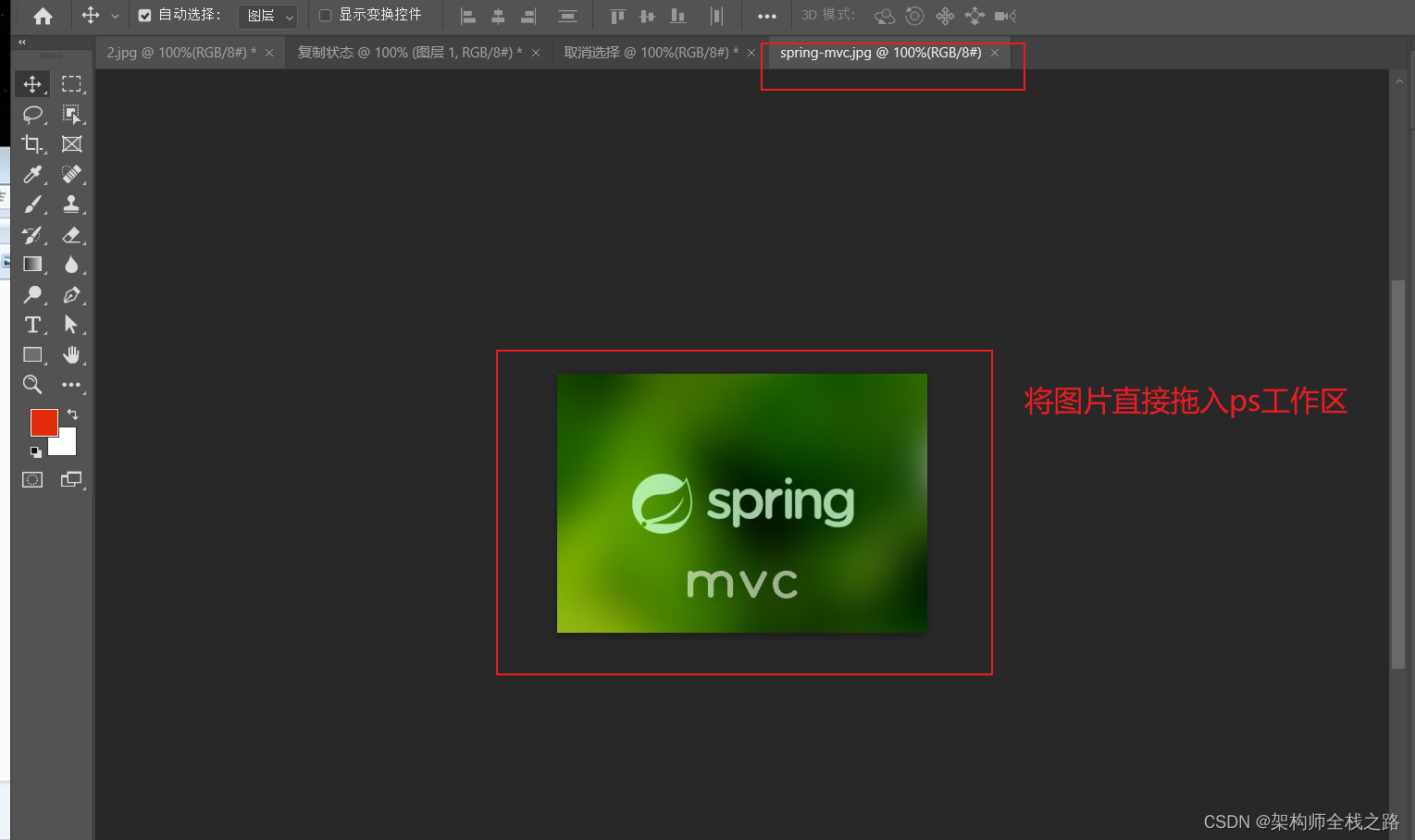The height and width of the screenshot is (840, 1415).
Task: Toggle Quick Mask mode
Action: [32, 479]
